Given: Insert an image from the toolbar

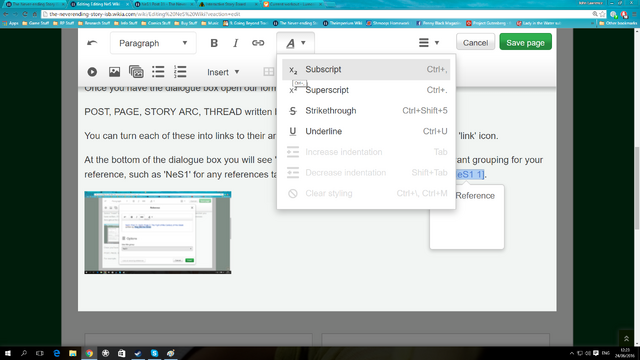Looking at the screenshot, I should coord(114,72).
